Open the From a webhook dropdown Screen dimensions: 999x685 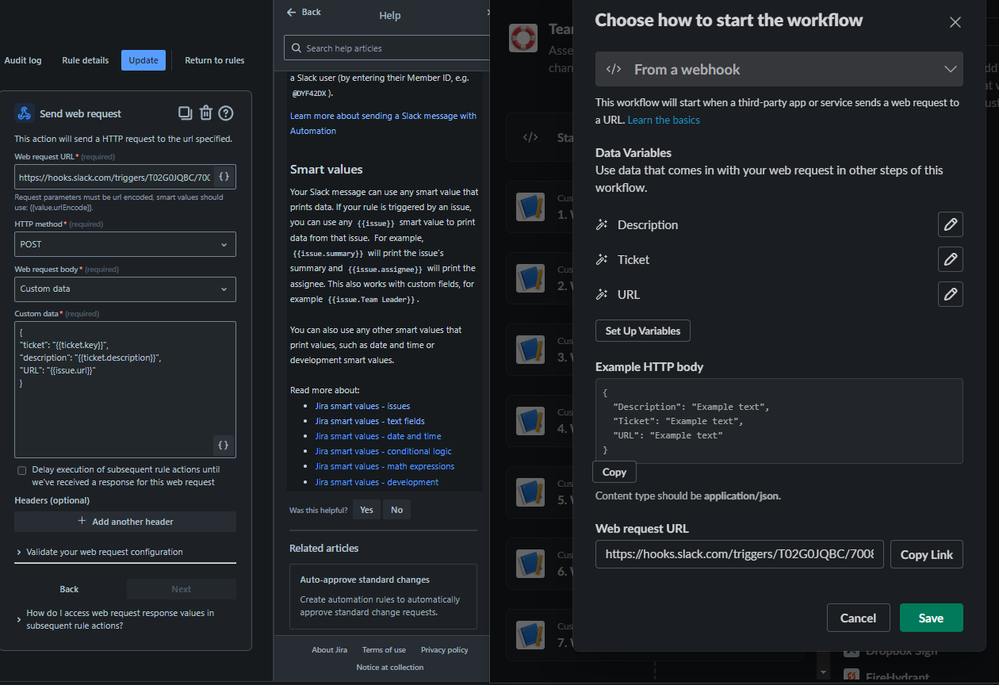[779, 69]
